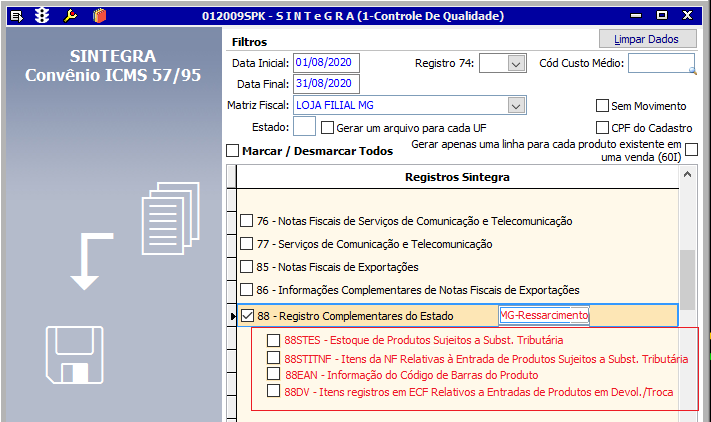This screenshot has width=711, height=422.
Task: Open the wrench tools icon
Action: (x=70, y=16)
